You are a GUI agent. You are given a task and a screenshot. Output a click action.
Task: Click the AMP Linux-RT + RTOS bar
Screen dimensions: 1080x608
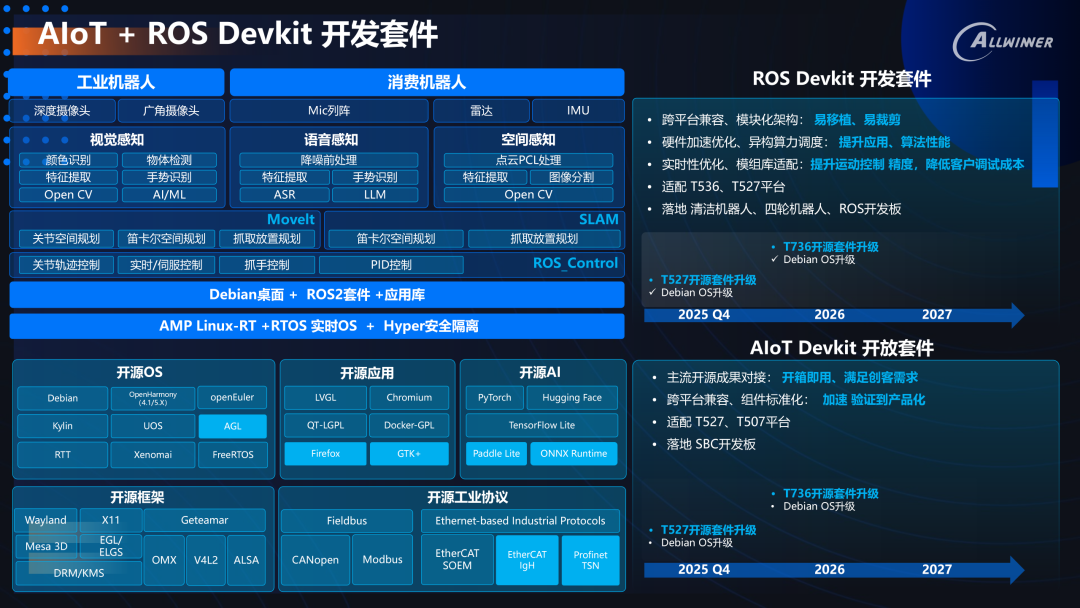(x=317, y=326)
